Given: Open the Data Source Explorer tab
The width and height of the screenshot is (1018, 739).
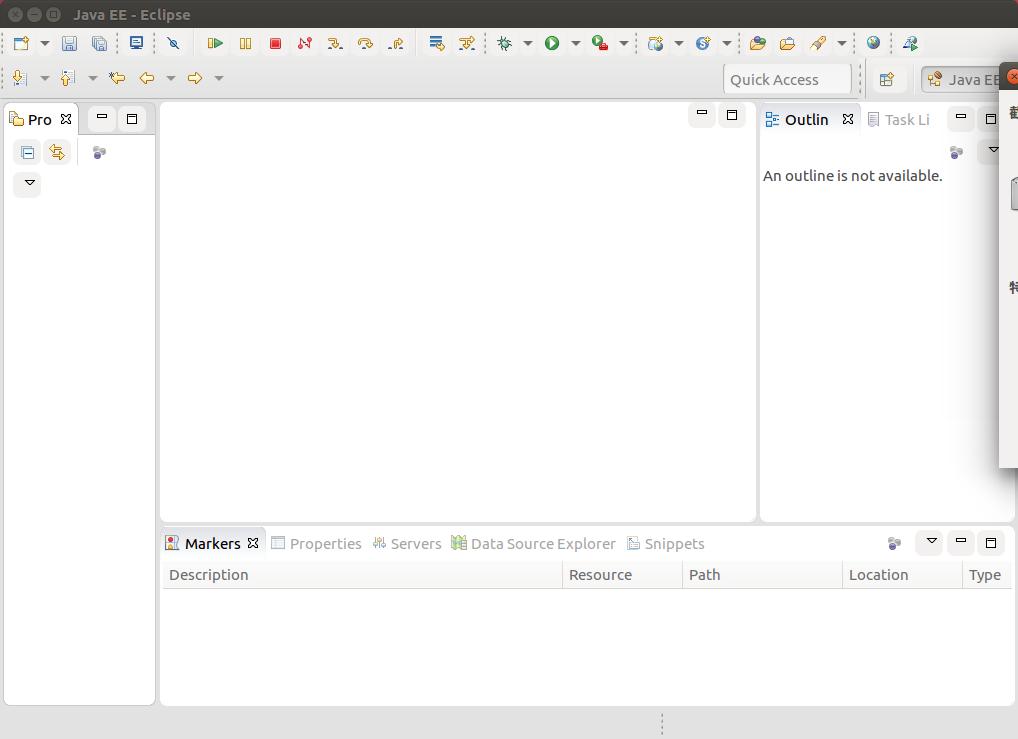Looking at the screenshot, I should pos(533,543).
